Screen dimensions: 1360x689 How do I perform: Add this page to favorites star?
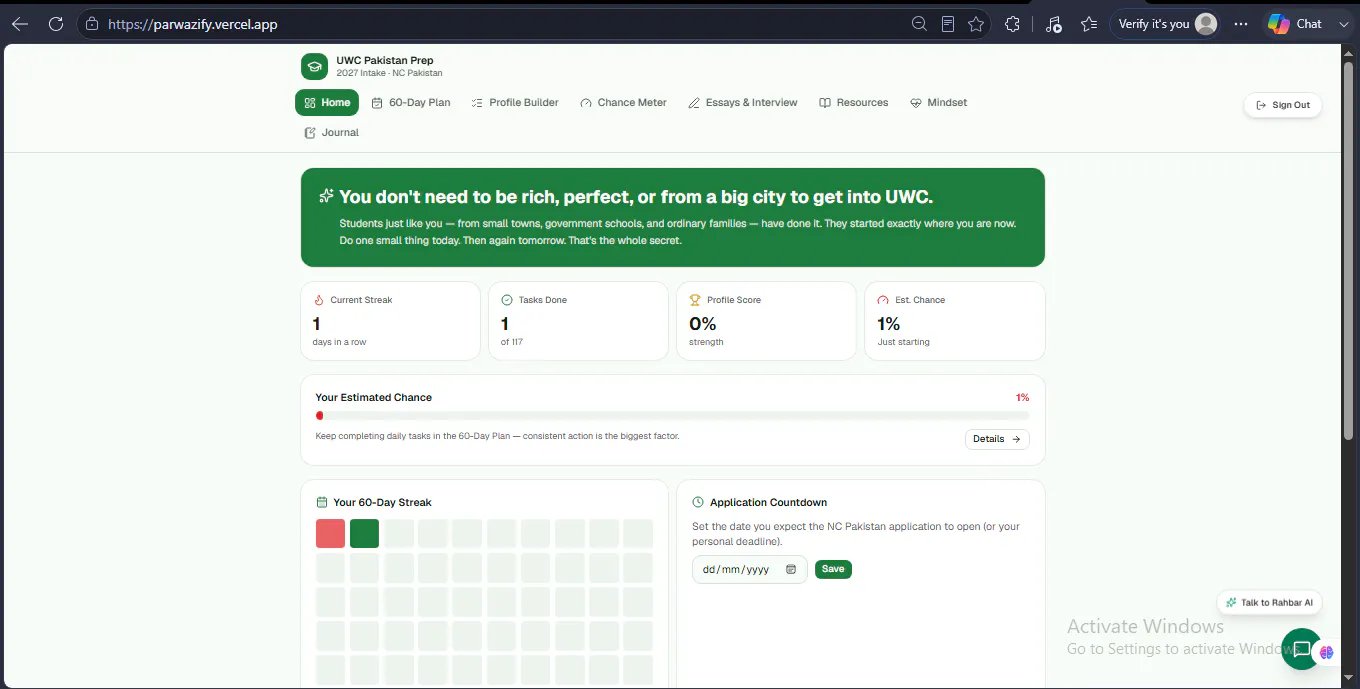tap(976, 24)
